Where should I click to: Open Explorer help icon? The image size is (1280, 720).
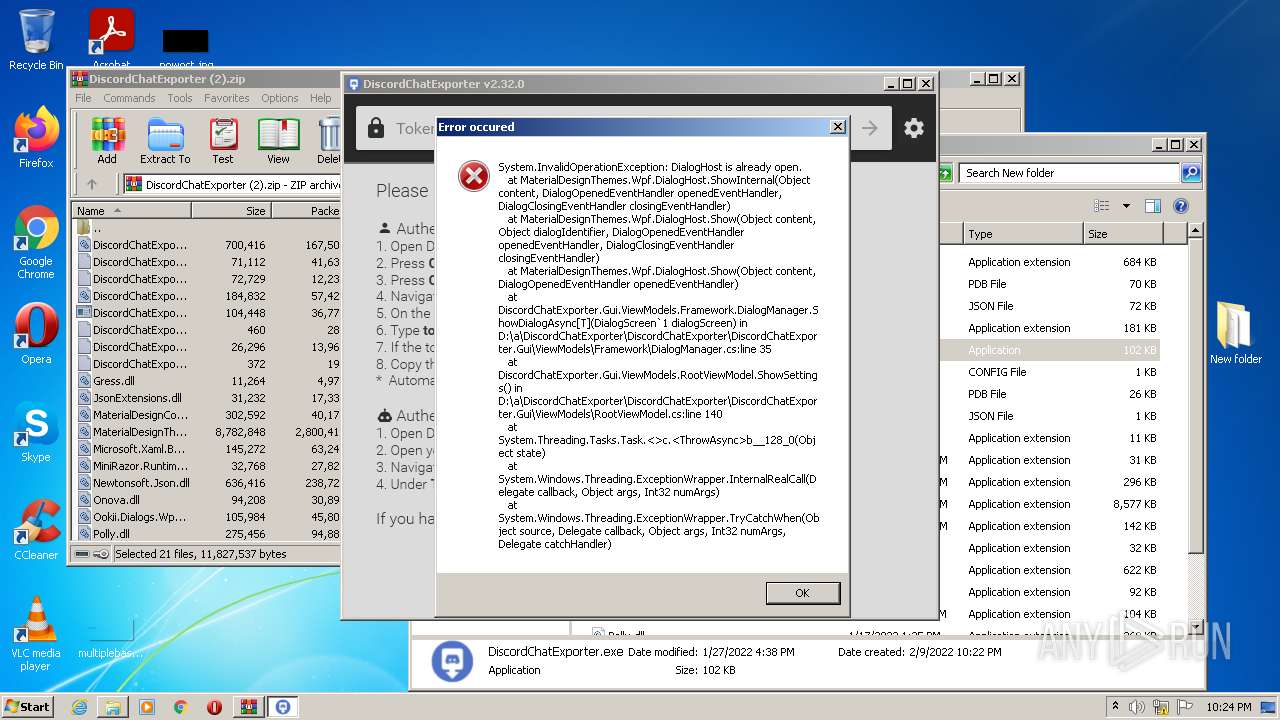click(1180, 206)
